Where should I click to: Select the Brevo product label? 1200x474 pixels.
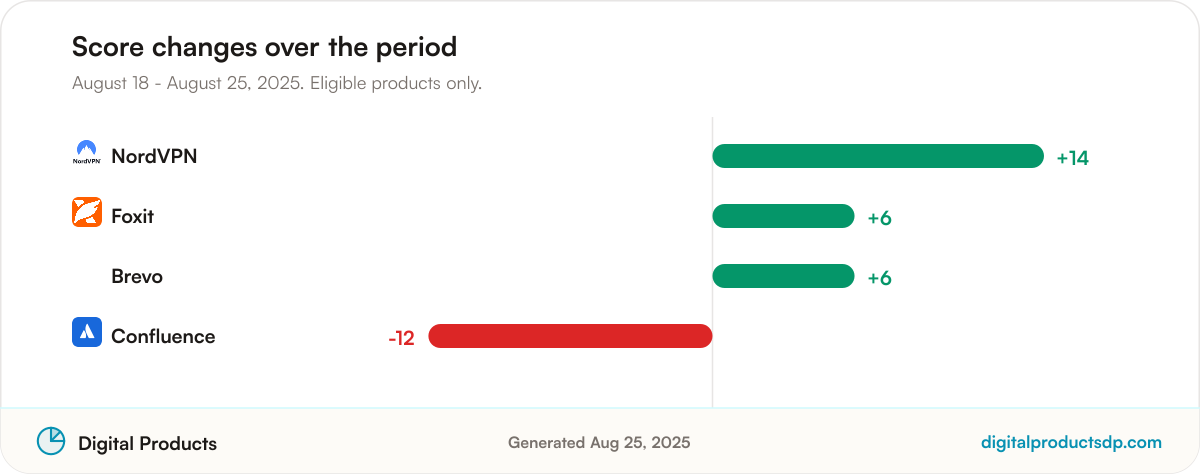137,276
